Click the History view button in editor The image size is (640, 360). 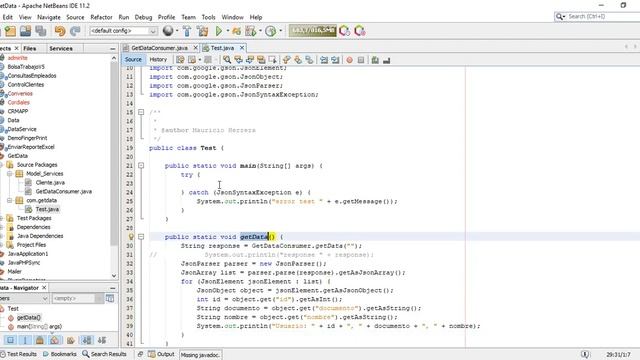[x=158, y=60]
